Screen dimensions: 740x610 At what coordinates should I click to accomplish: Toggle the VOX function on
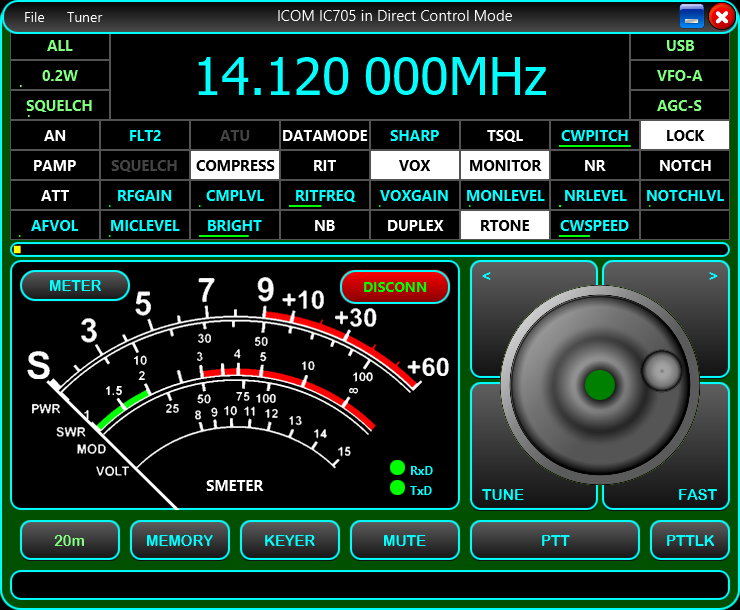click(414, 165)
